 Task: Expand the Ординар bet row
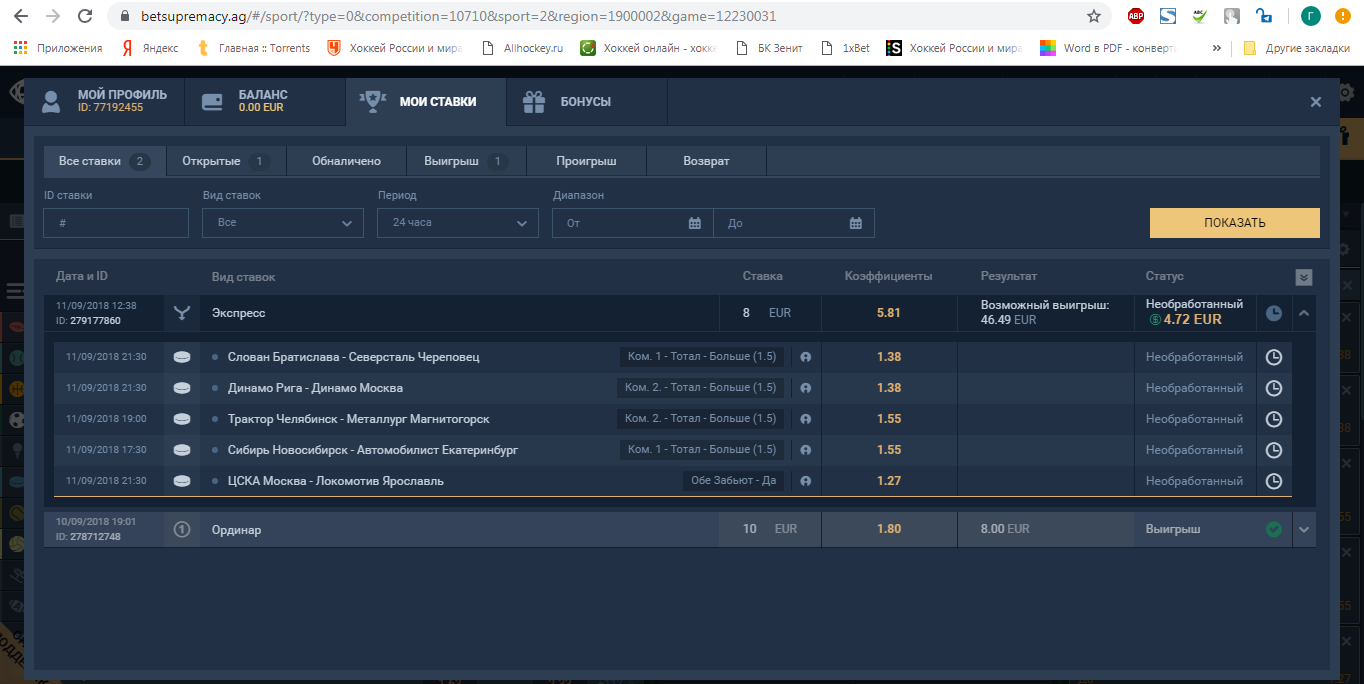coord(1303,529)
